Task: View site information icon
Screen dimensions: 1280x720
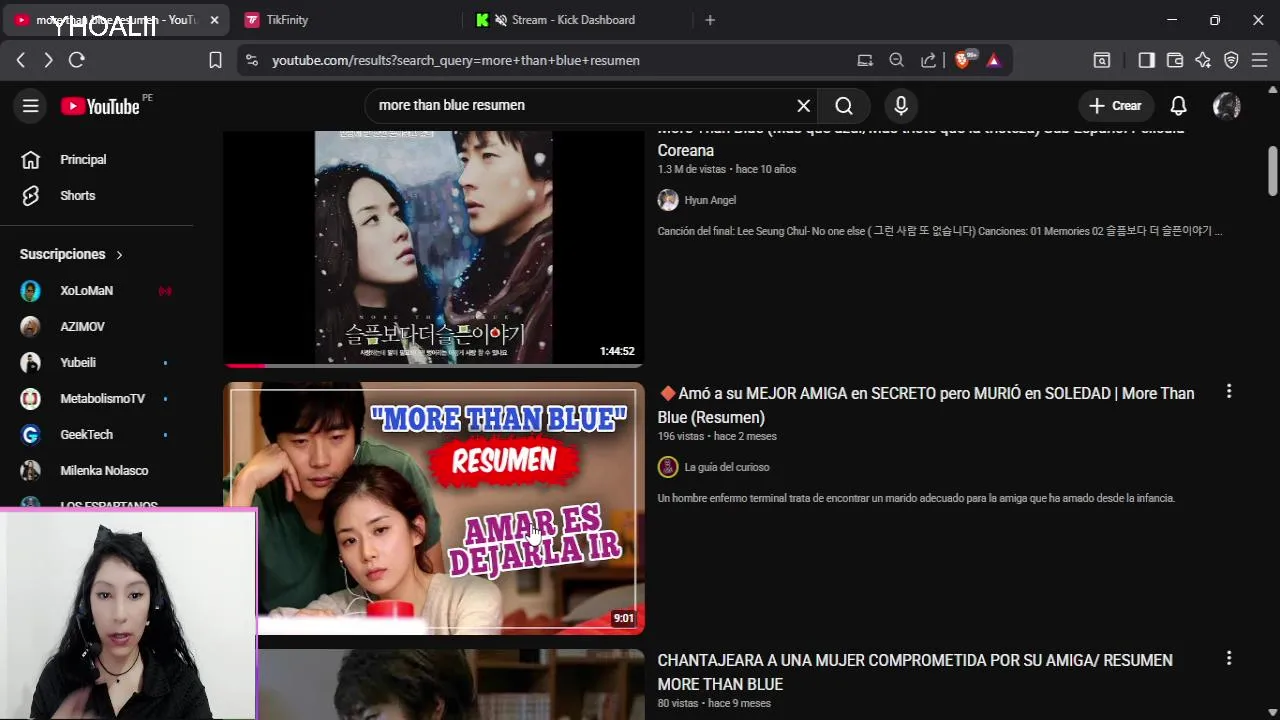Action: point(252,61)
